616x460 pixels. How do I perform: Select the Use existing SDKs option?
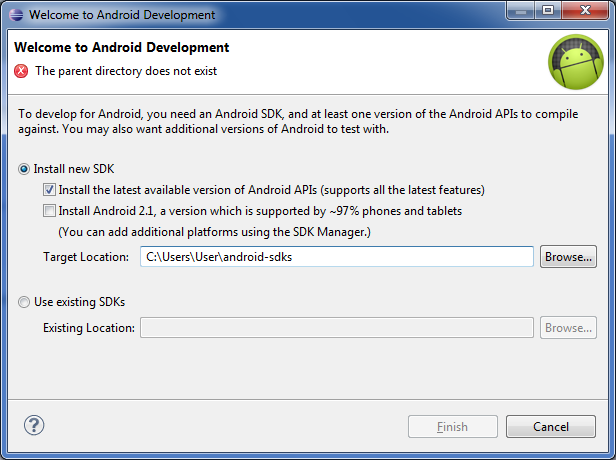pyautogui.click(x=24, y=302)
